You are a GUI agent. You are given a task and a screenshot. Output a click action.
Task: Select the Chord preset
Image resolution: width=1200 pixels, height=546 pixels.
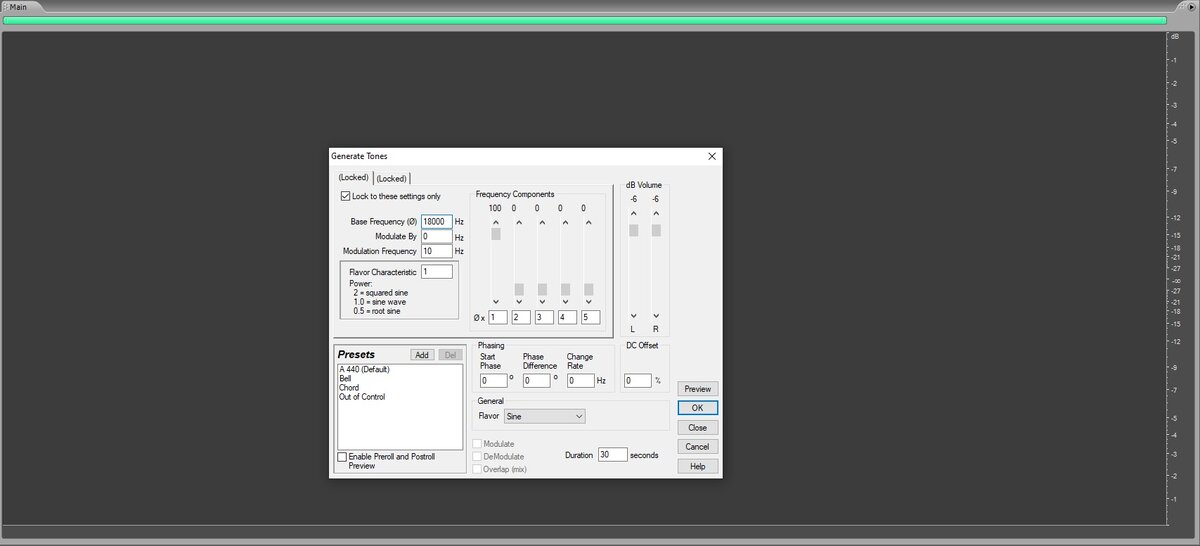pos(349,388)
